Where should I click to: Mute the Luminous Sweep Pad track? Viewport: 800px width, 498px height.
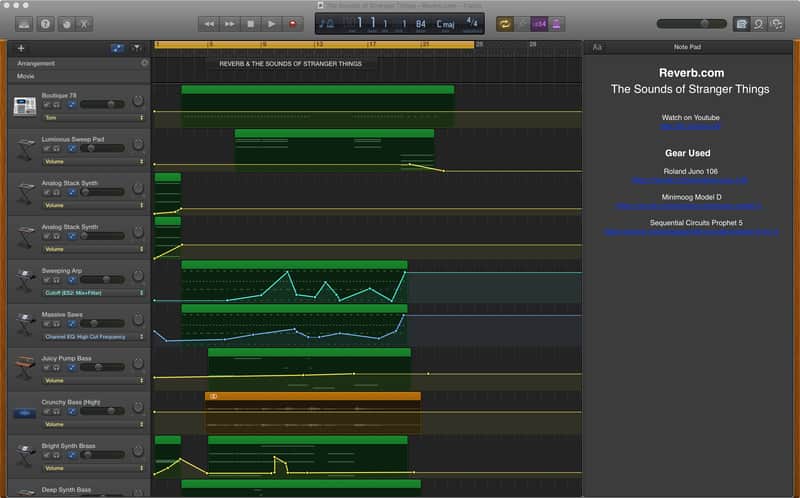click(x=46, y=148)
